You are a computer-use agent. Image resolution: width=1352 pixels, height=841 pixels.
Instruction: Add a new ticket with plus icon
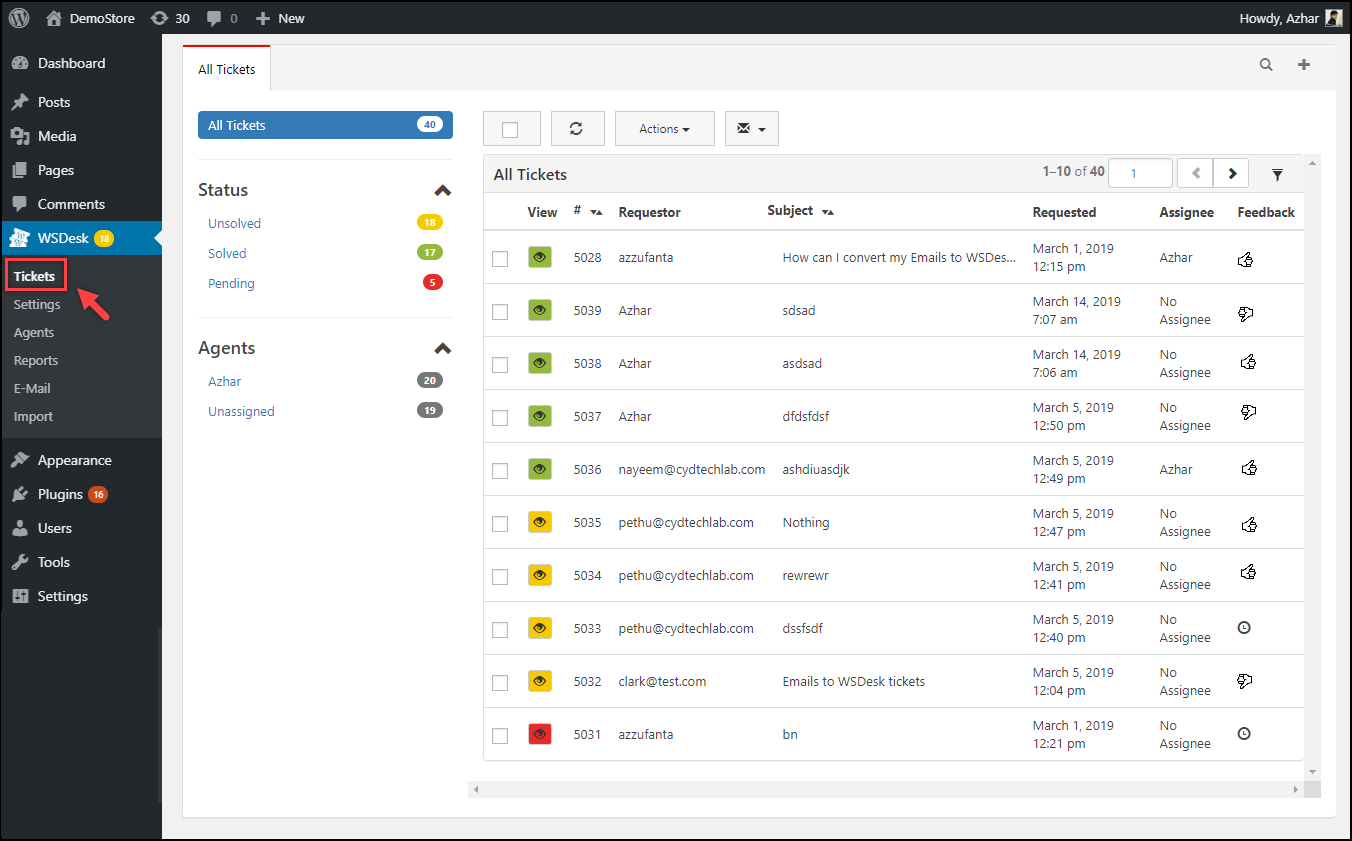[x=1304, y=65]
